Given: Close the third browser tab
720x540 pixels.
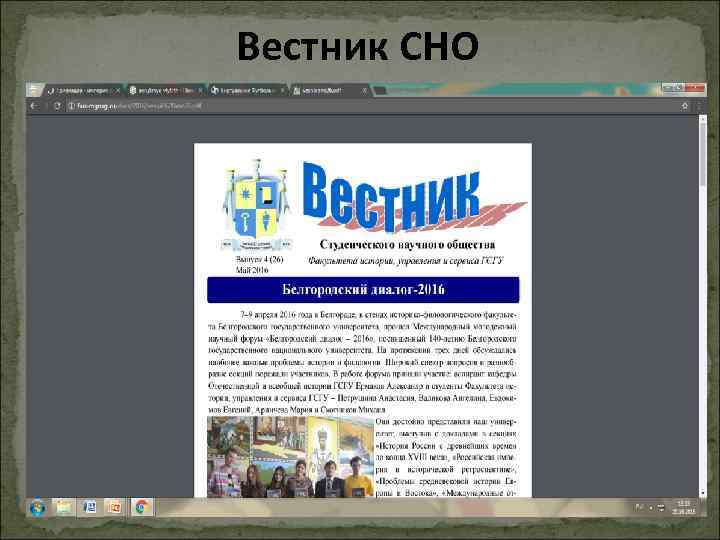Looking at the screenshot, I should pyautogui.click(x=282, y=90).
